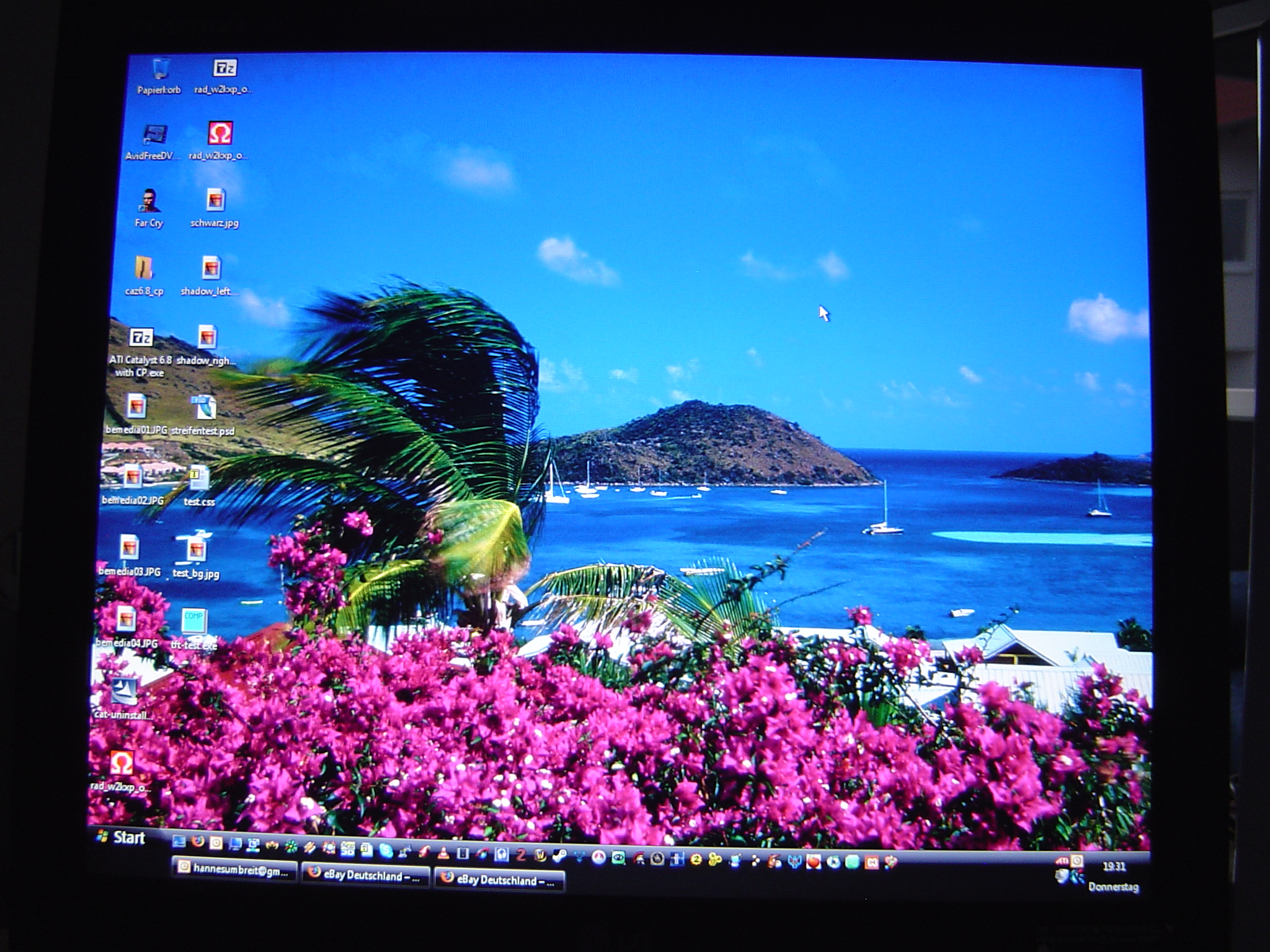The height and width of the screenshot is (952, 1270).
Task: Launch Steam from the quick launch bar
Action: pos(559,856)
